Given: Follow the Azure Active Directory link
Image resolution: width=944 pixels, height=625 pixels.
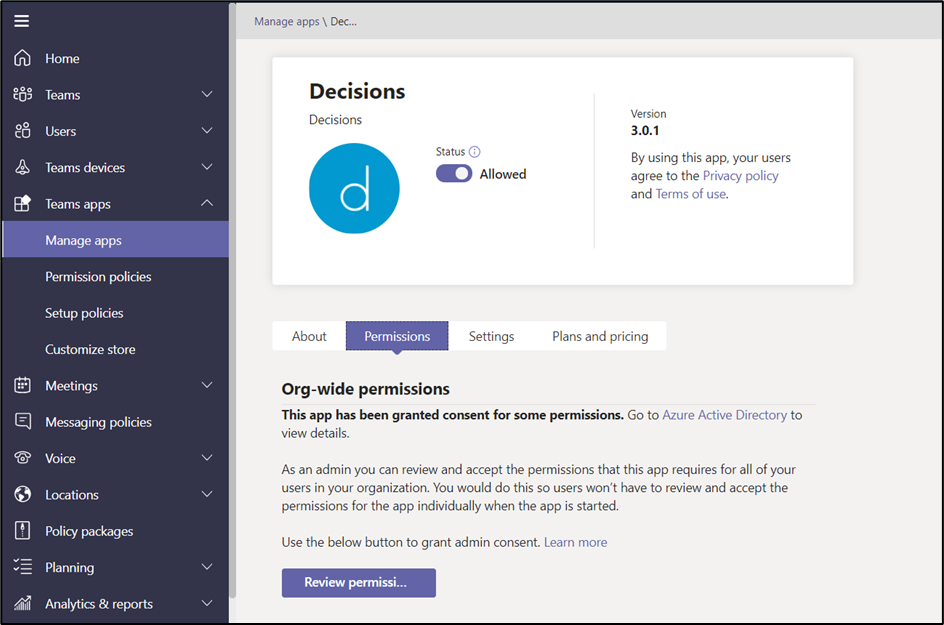Looking at the screenshot, I should [x=724, y=415].
